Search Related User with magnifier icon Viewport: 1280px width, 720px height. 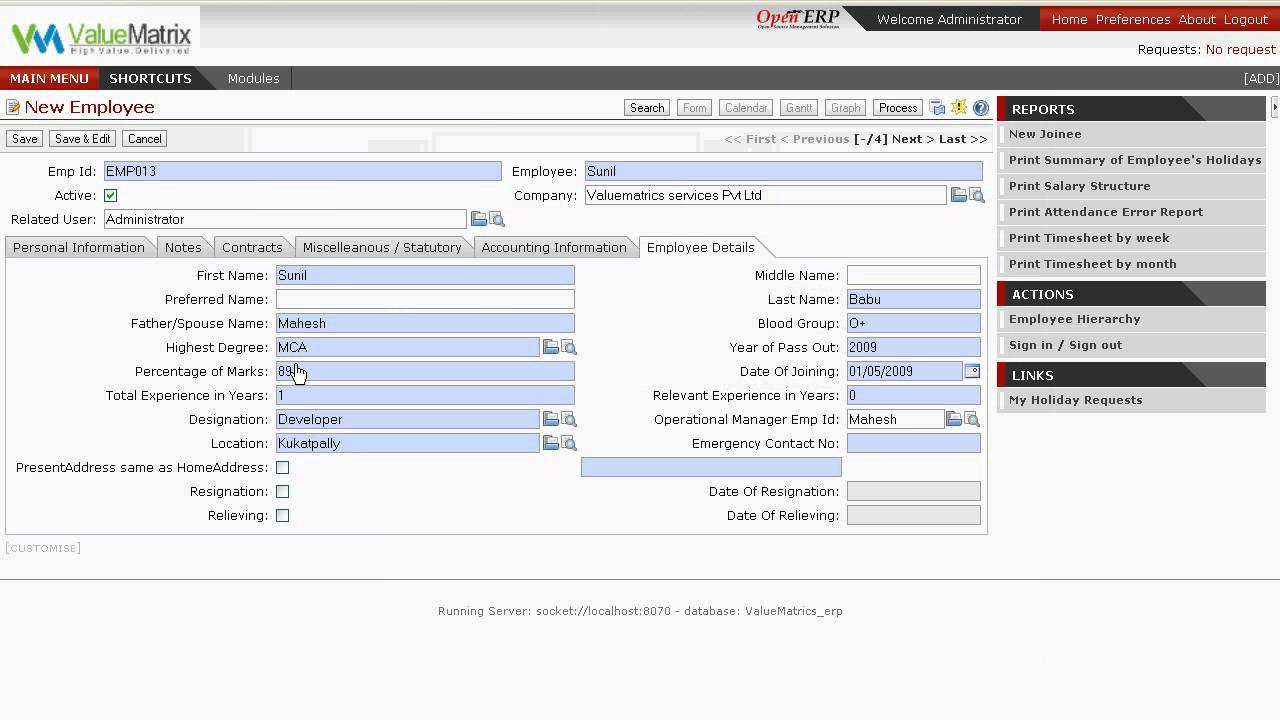[x=497, y=219]
